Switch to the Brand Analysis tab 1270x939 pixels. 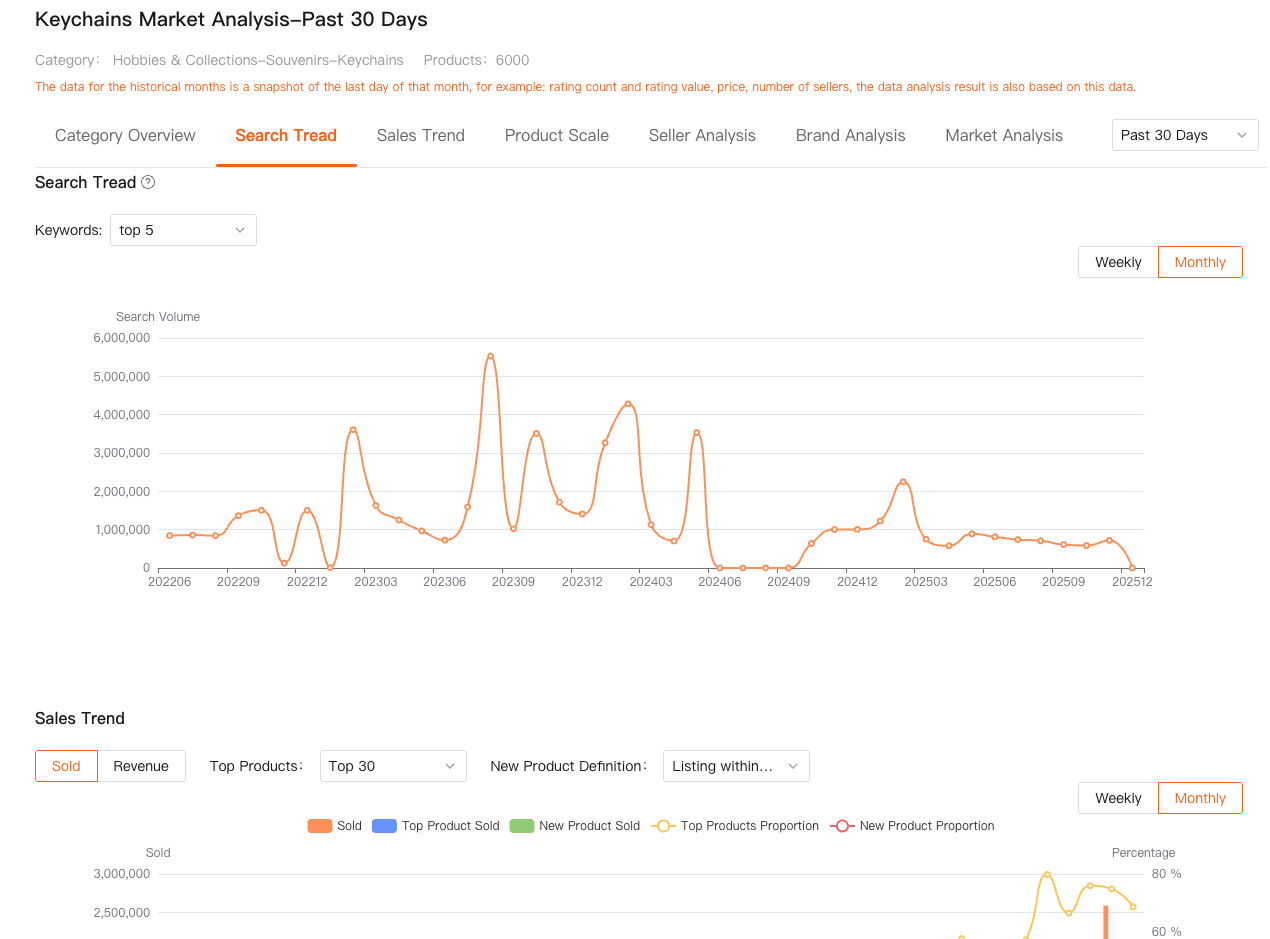click(850, 135)
